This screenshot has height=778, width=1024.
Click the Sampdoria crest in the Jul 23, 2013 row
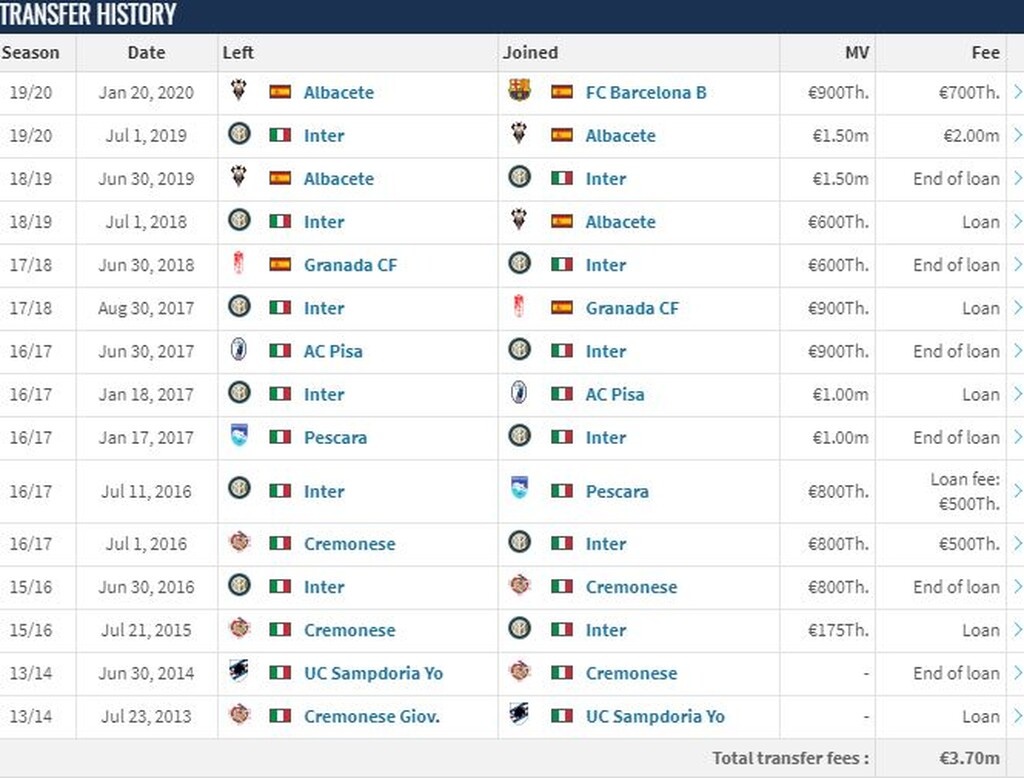point(519,715)
